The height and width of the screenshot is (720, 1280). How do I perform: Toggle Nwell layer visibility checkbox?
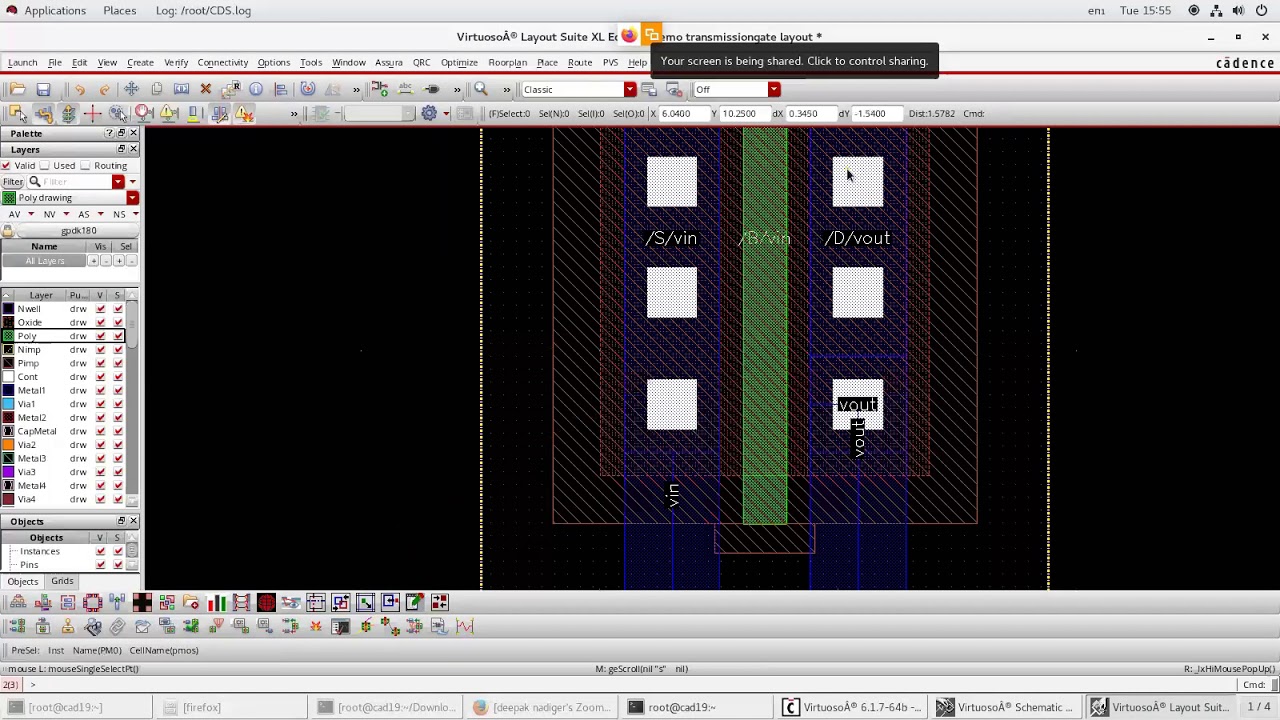tap(100, 309)
